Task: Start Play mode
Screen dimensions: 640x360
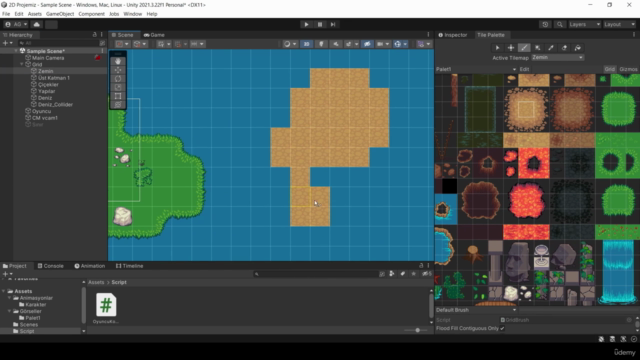Action: 307,24
